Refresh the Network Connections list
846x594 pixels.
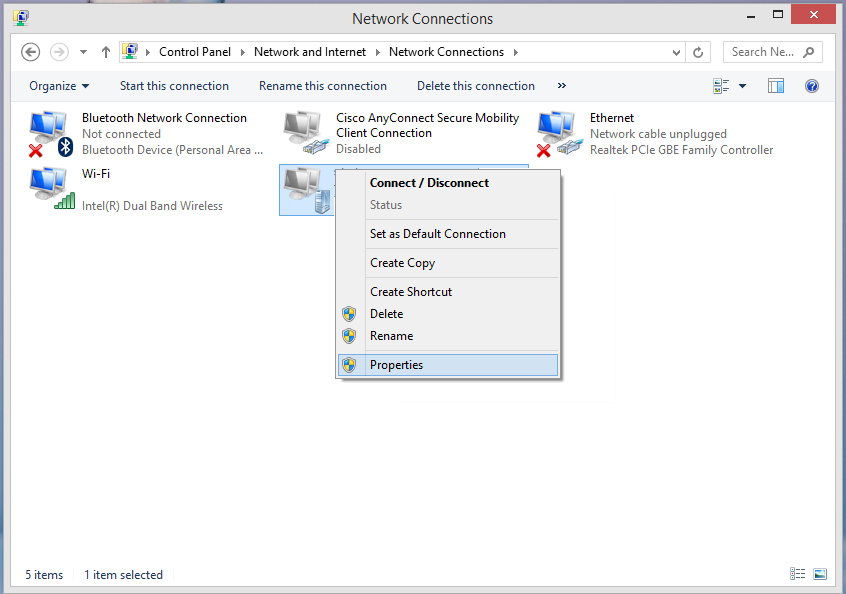[x=699, y=52]
